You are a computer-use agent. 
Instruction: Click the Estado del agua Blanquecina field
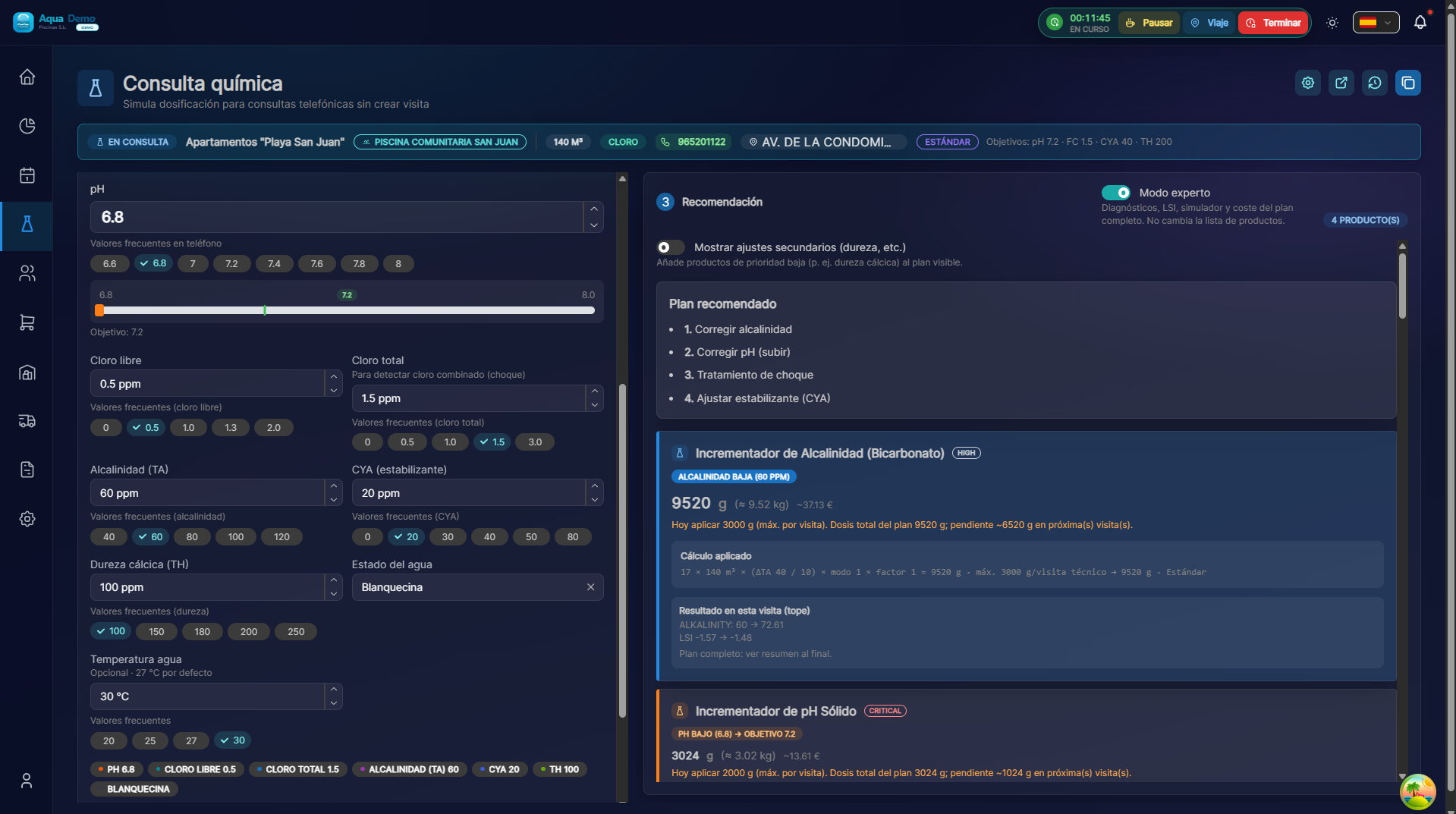477,587
